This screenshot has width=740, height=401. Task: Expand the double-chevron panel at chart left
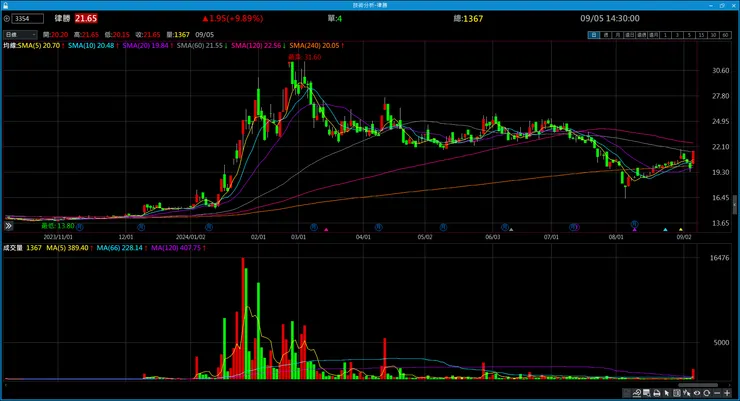pyautogui.click(x=8, y=226)
